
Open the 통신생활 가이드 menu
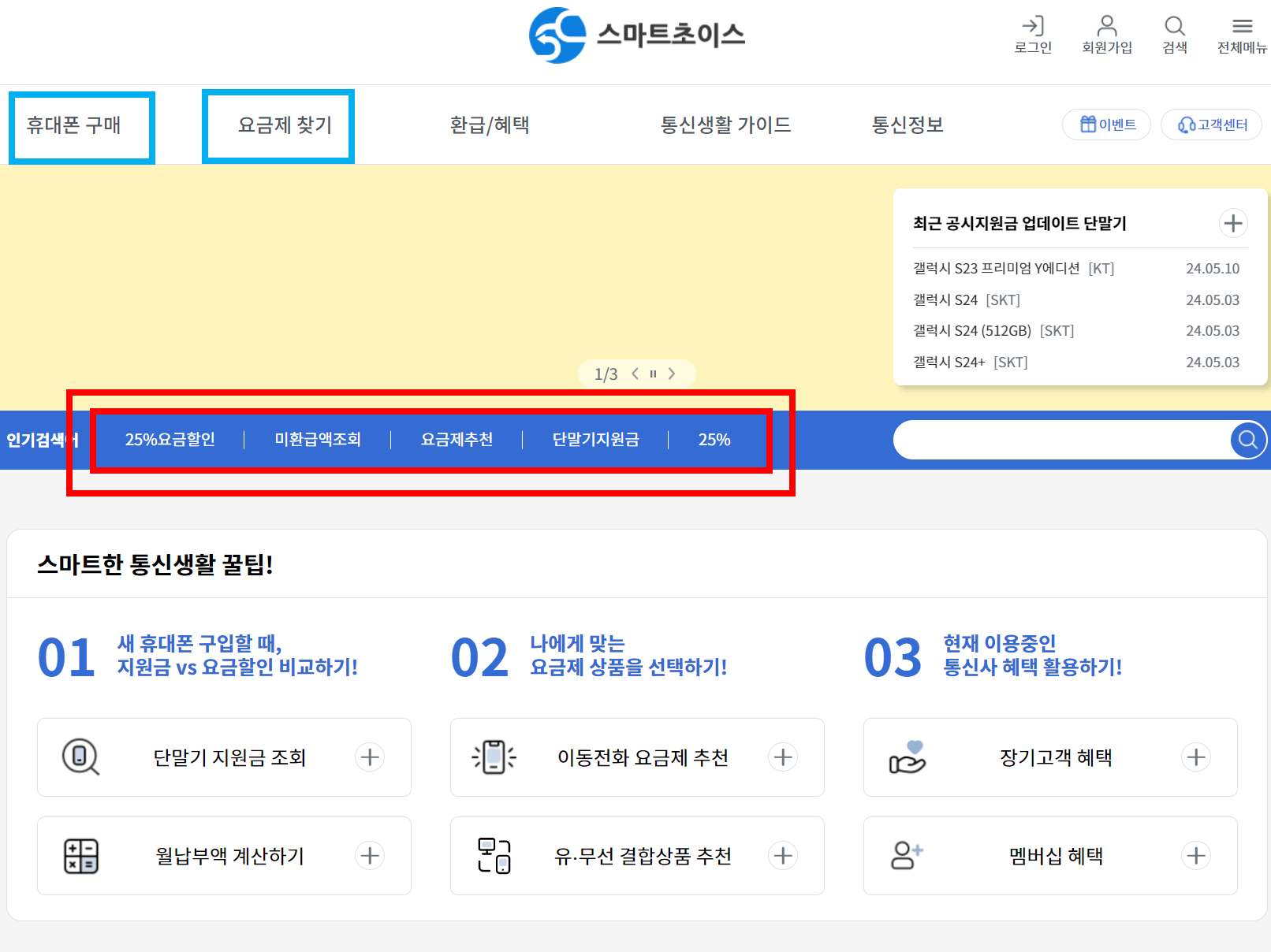[726, 125]
